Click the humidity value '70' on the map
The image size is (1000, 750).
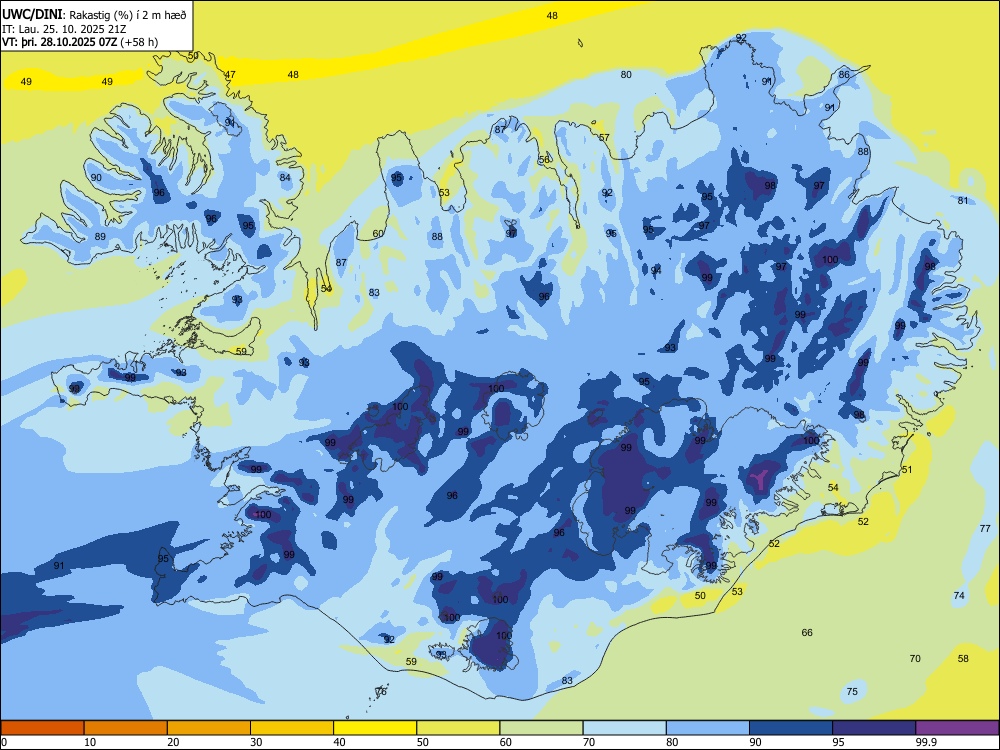pos(915,659)
